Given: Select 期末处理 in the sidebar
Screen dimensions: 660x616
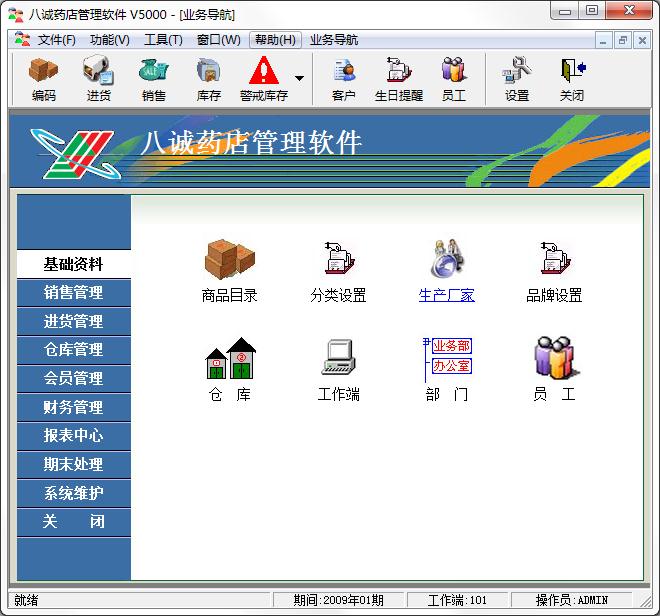Looking at the screenshot, I should coord(74,464).
